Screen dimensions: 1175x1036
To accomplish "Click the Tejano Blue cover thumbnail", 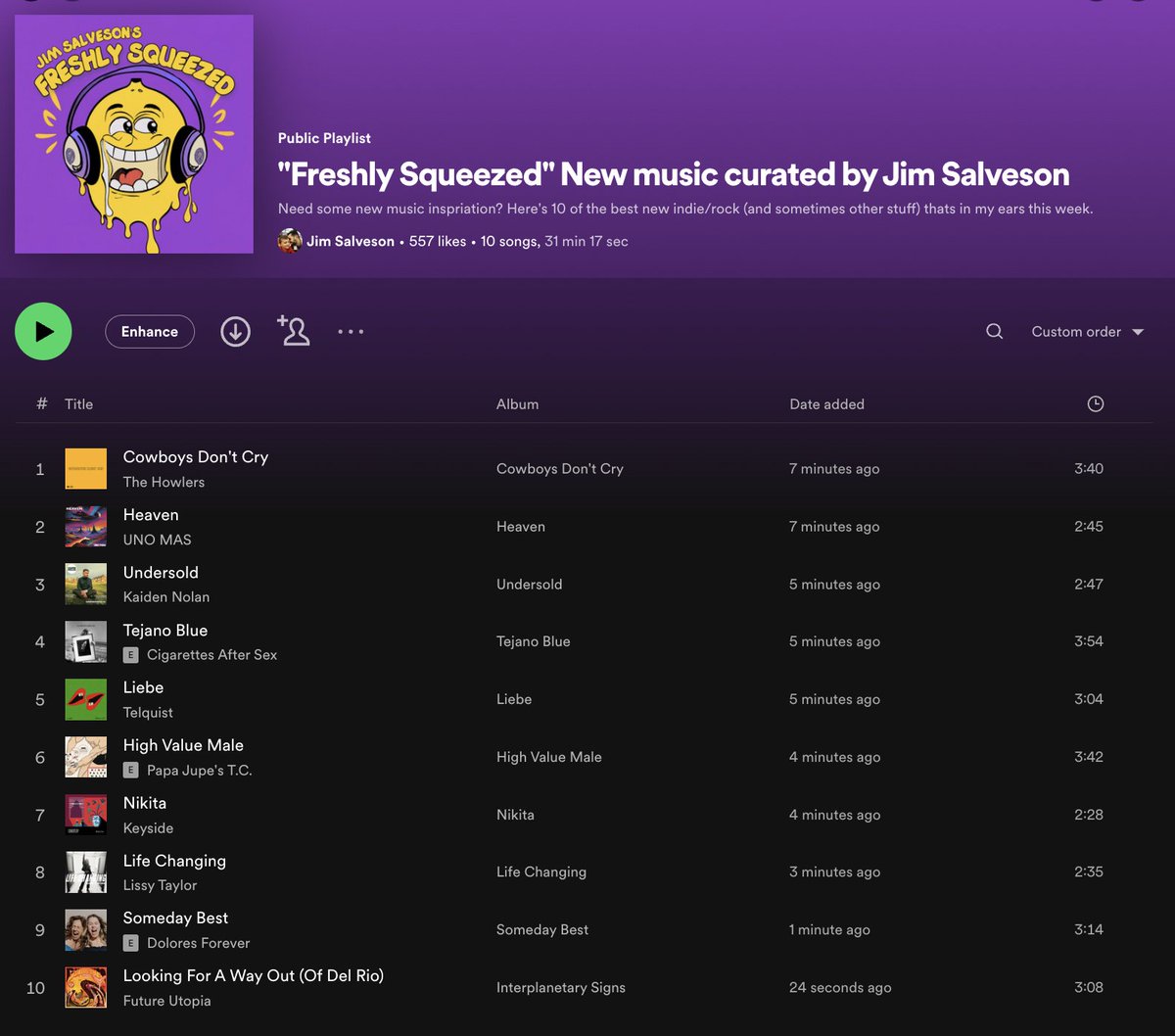I will pos(85,641).
